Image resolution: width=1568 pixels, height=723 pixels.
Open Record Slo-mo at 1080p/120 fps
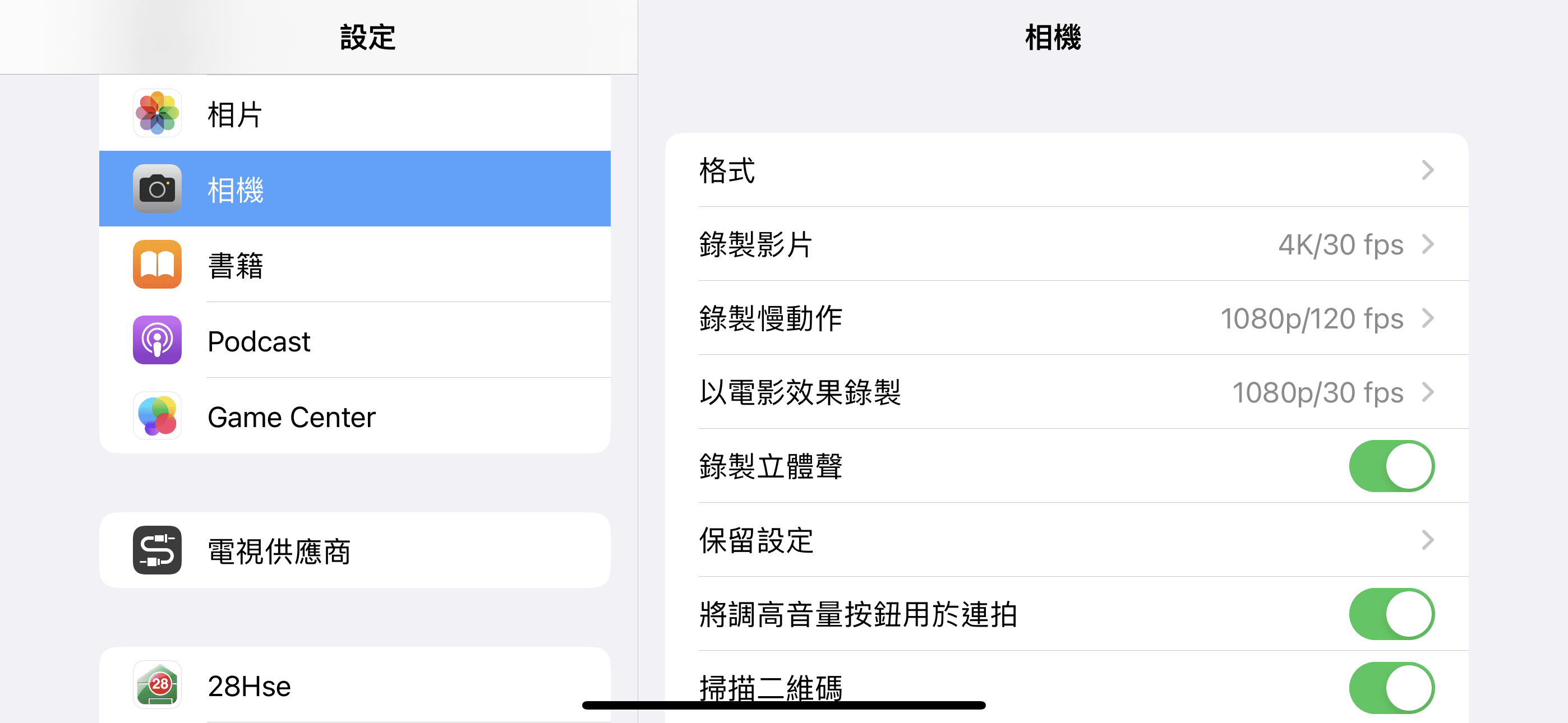tap(1067, 318)
